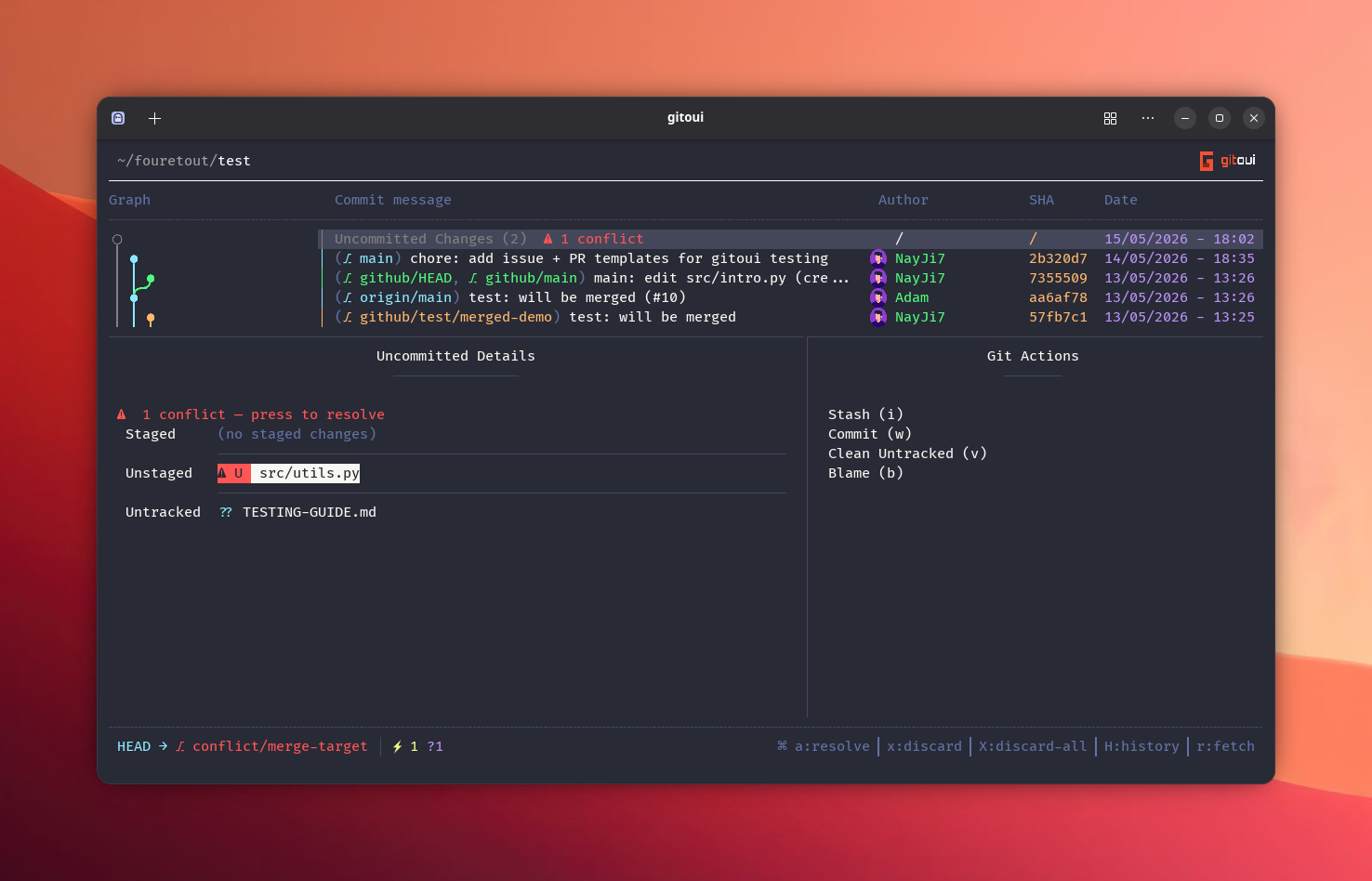Click the uncommitted node circle in graph
The width and height of the screenshot is (1372, 881).
click(x=117, y=240)
